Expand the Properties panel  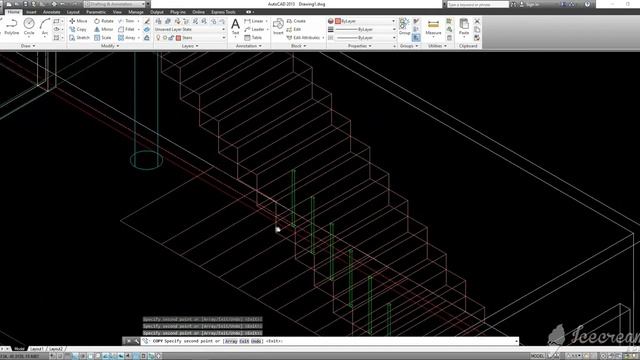(x=359, y=46)
